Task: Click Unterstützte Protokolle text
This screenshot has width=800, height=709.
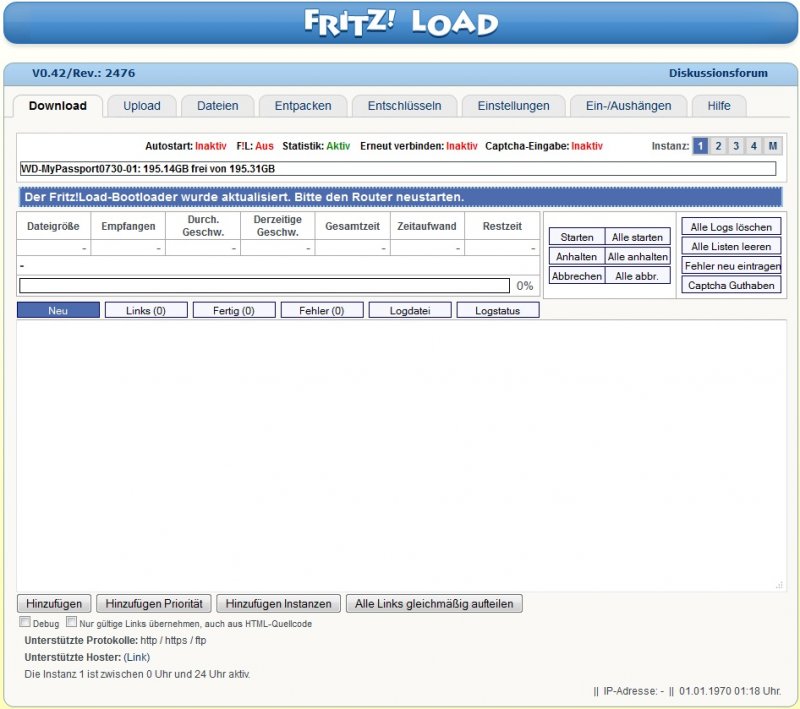Action: click(x=115, y=640)
